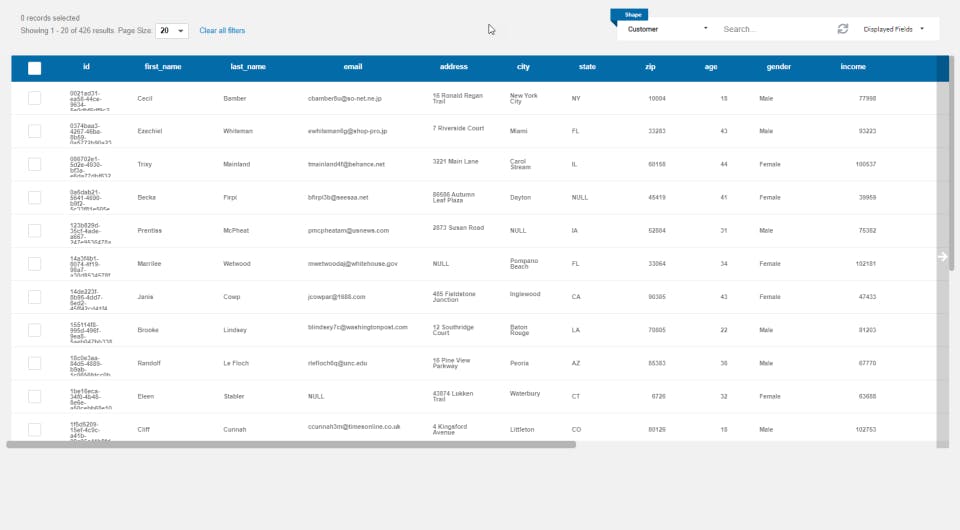Click the zip value 10004
Screen dimensions: 960x530
click(657, 99)
